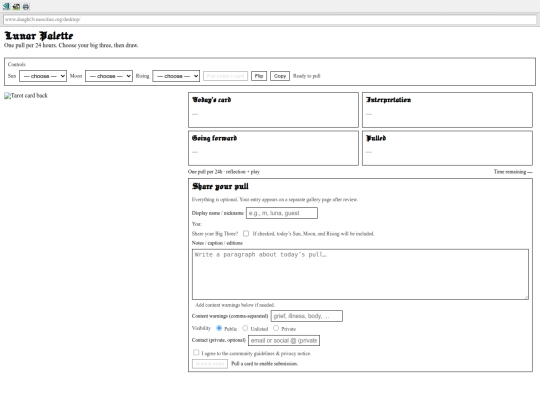Open the Moon sign dropdown
Screen dimensions: 540x405
109,76
